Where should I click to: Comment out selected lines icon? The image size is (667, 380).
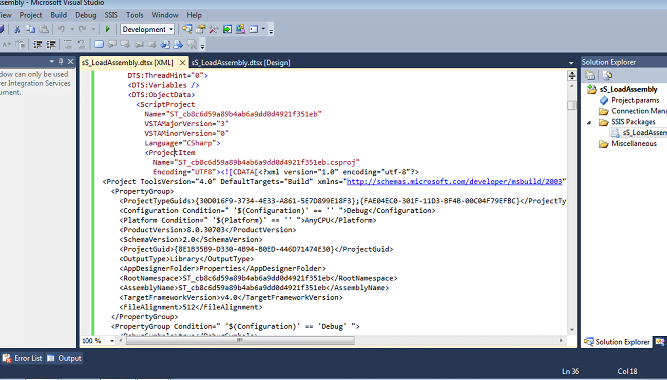point(68,44)
